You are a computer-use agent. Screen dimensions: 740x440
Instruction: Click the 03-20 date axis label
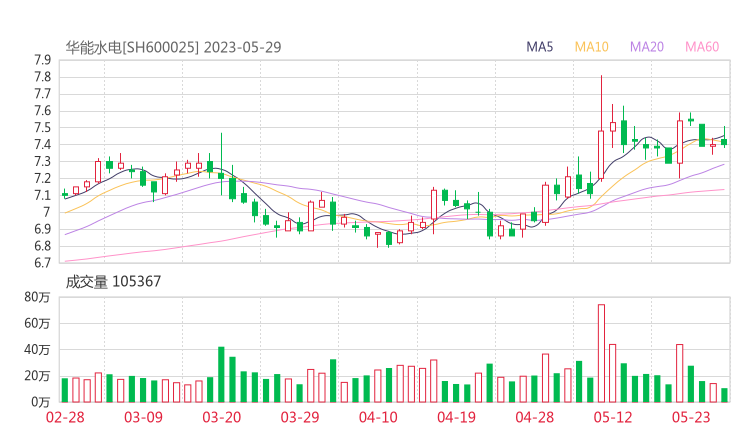pos(222,417)
